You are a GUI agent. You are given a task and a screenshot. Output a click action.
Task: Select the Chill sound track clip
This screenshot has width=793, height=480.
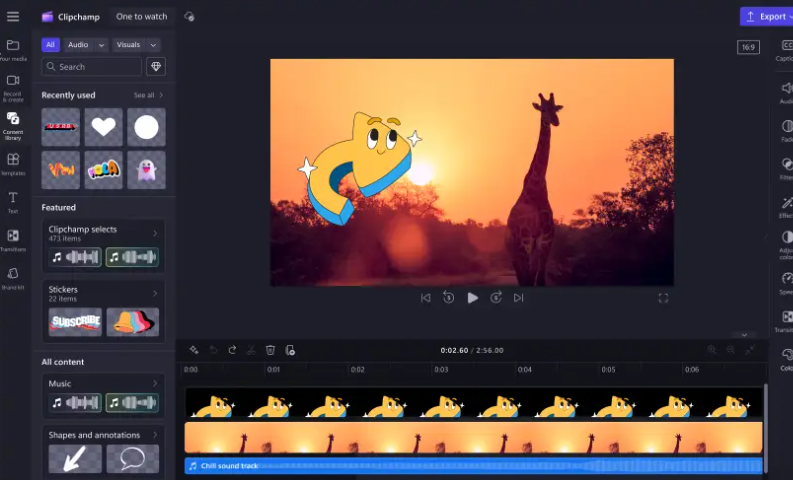click(x=473, y=466)
